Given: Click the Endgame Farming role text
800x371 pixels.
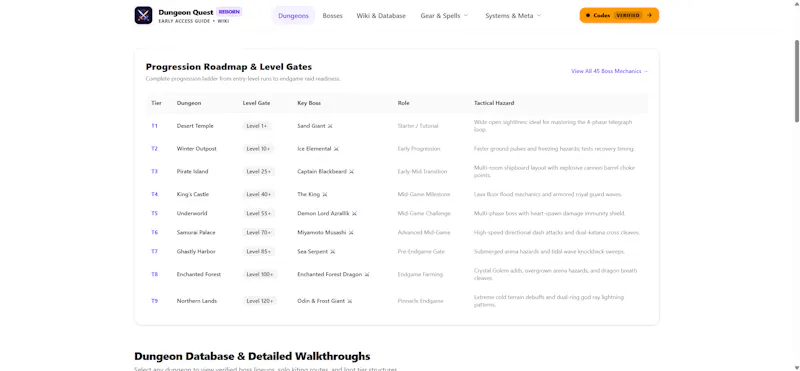Looking at the screenshot, I should (x=420, y=275).
